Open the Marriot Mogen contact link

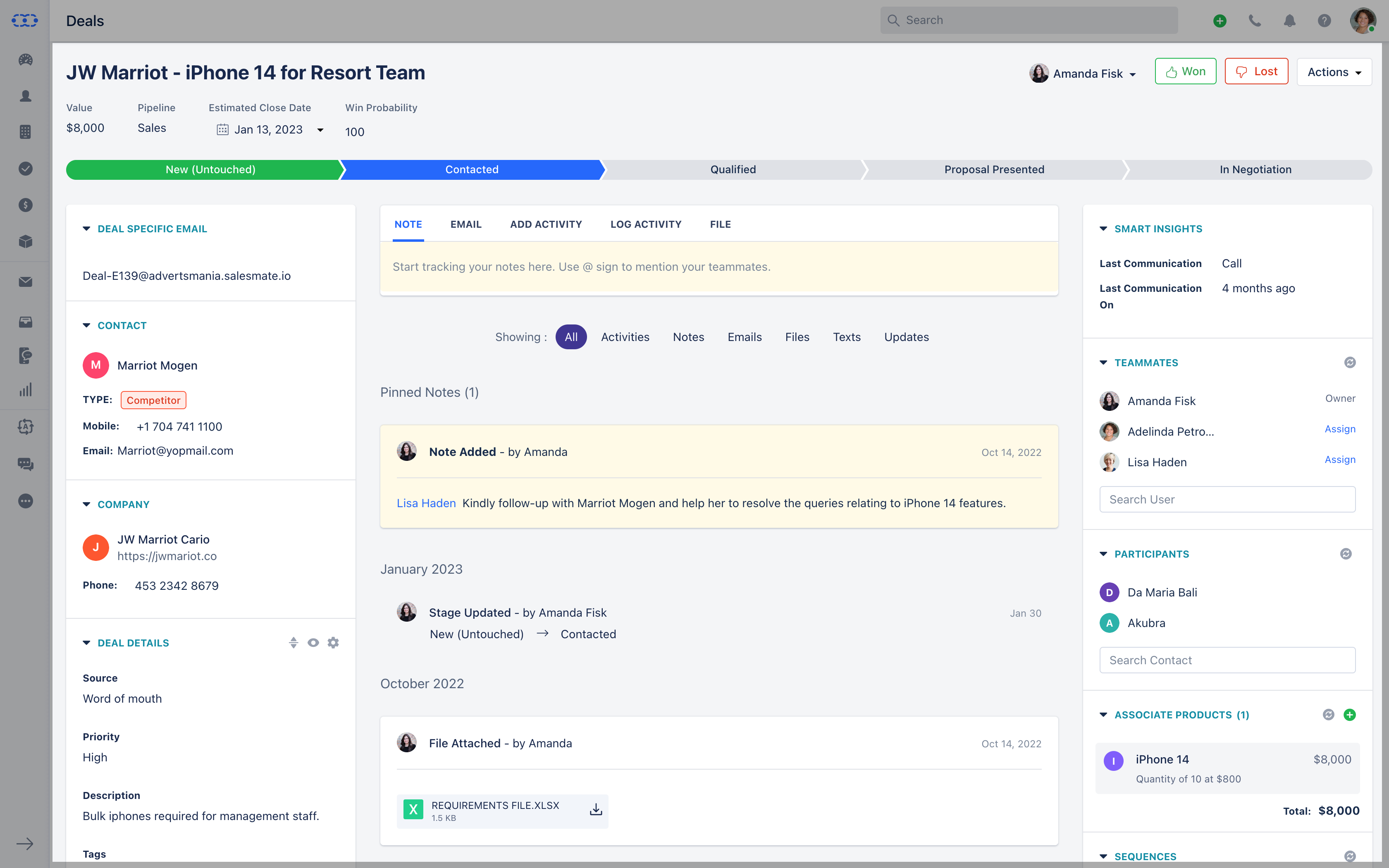[x=157, y=366]
